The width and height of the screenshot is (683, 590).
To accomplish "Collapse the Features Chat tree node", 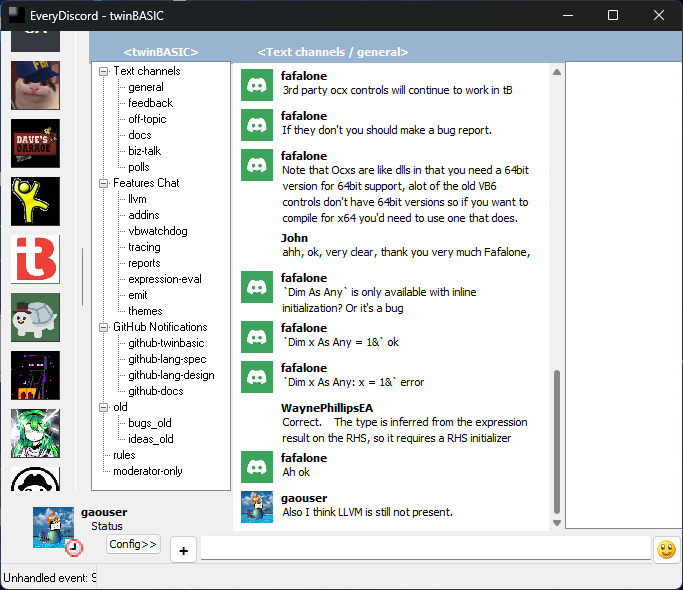I will (104, 183).
